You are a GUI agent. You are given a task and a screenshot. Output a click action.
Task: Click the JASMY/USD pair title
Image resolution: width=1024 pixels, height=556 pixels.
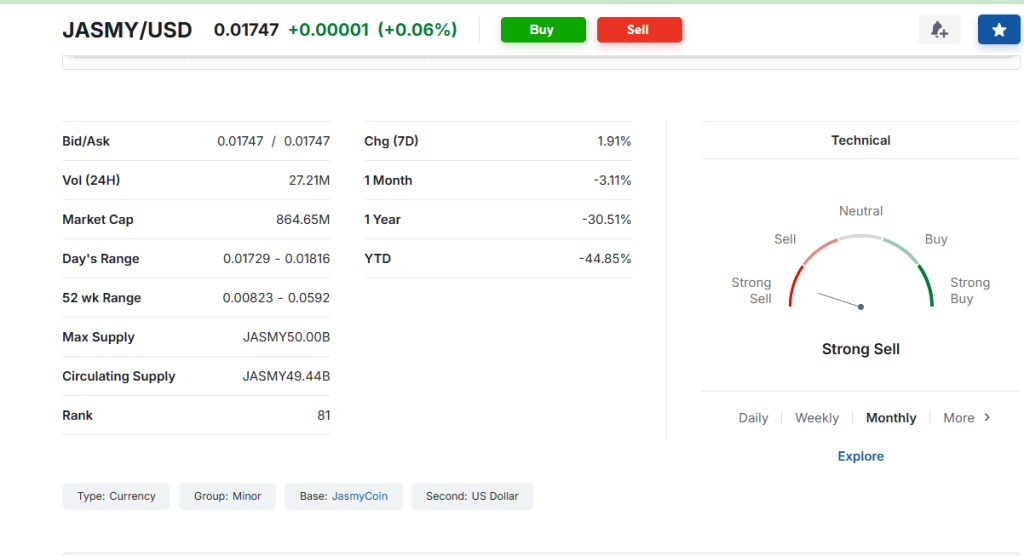127,30
